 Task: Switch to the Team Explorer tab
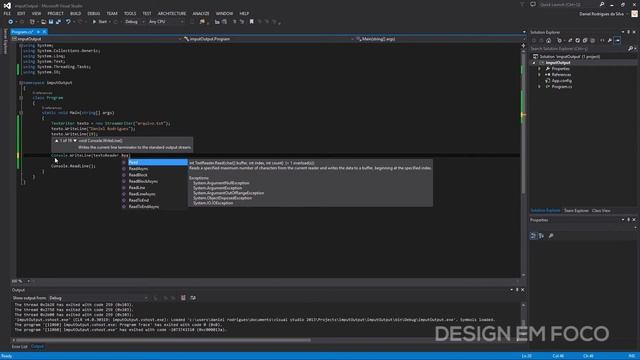tap(576, 211)
